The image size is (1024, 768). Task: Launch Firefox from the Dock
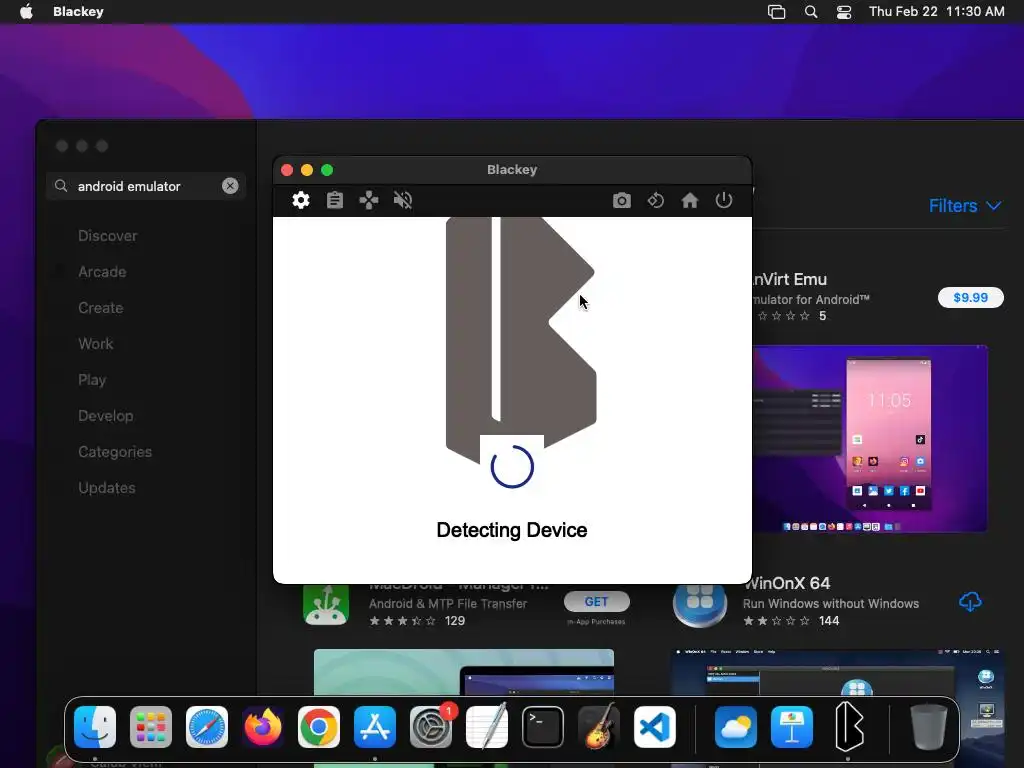263,727
